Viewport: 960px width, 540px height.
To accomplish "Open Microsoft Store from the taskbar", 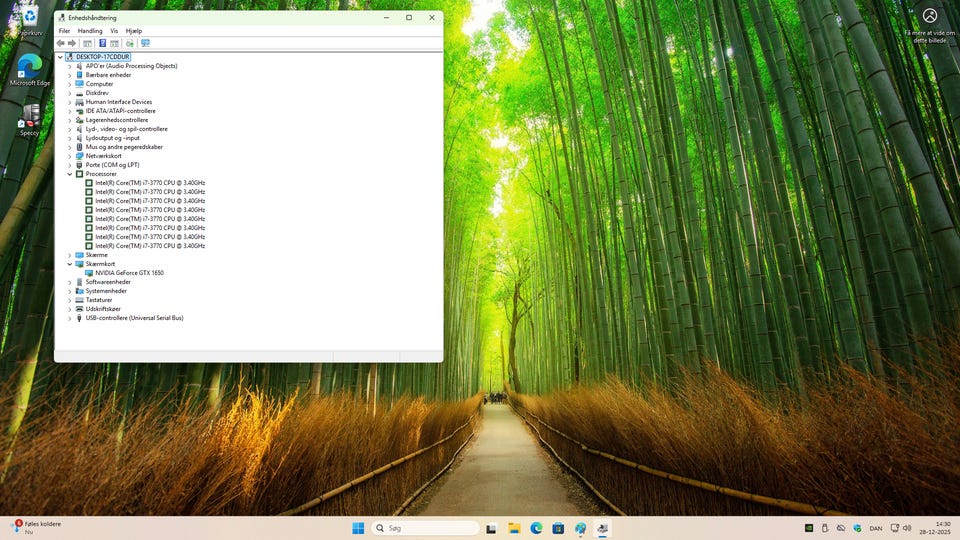I will click(558, 528).
